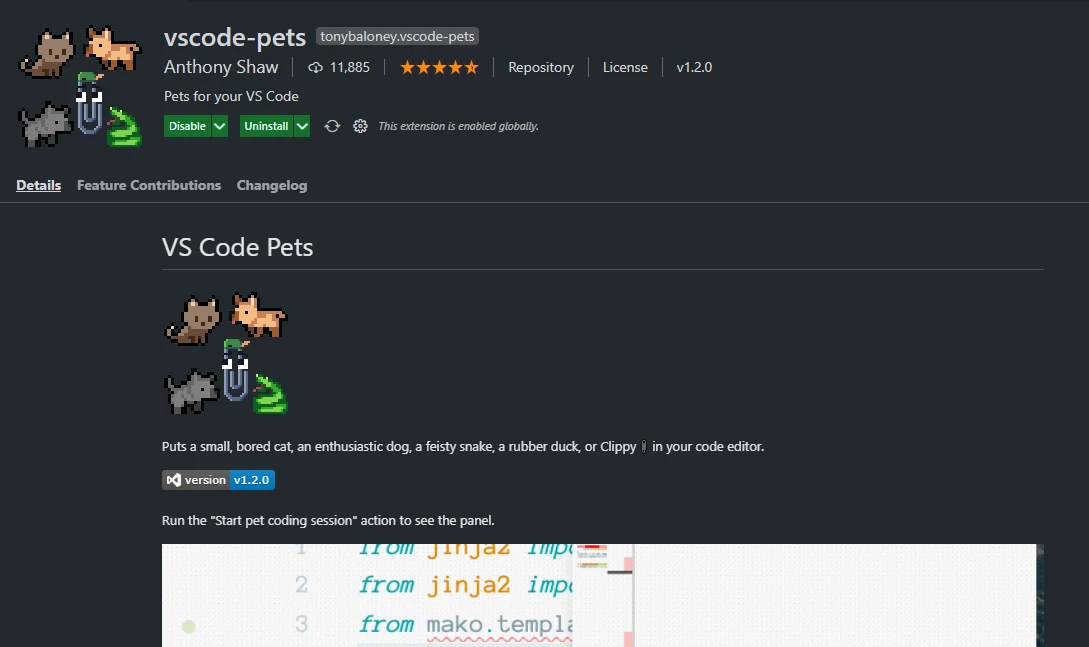
Task: Click the five-star rating
Action: [x=439, y=67]
